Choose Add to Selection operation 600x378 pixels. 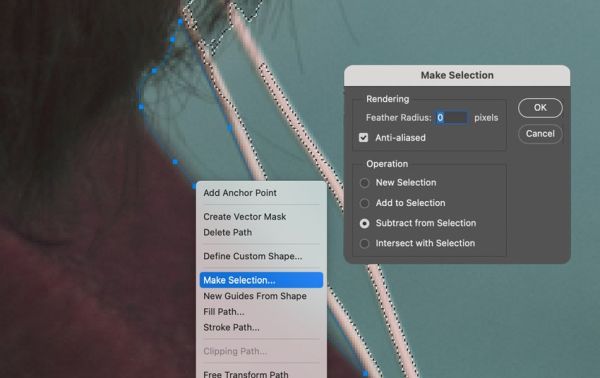[x=364, y=203]
